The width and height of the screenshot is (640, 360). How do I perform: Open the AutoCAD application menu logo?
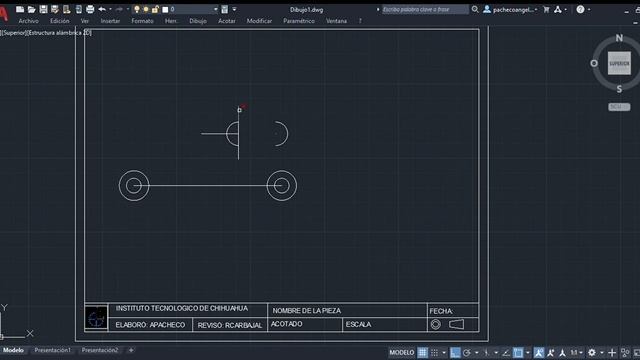4,14
